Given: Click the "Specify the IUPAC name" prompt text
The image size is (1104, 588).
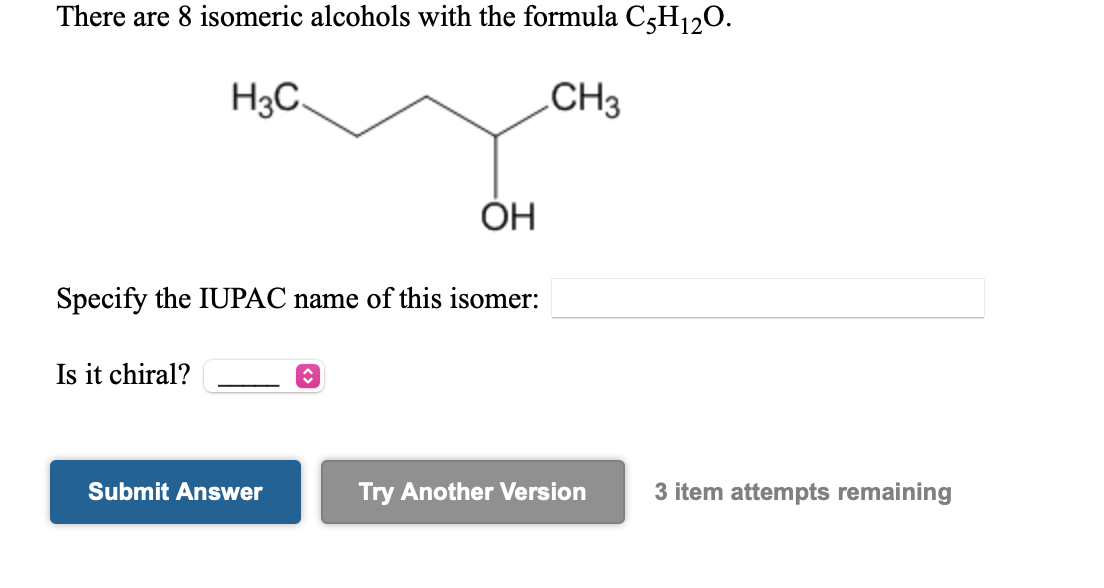Looking at the screenshot, I should pos(295,297).
